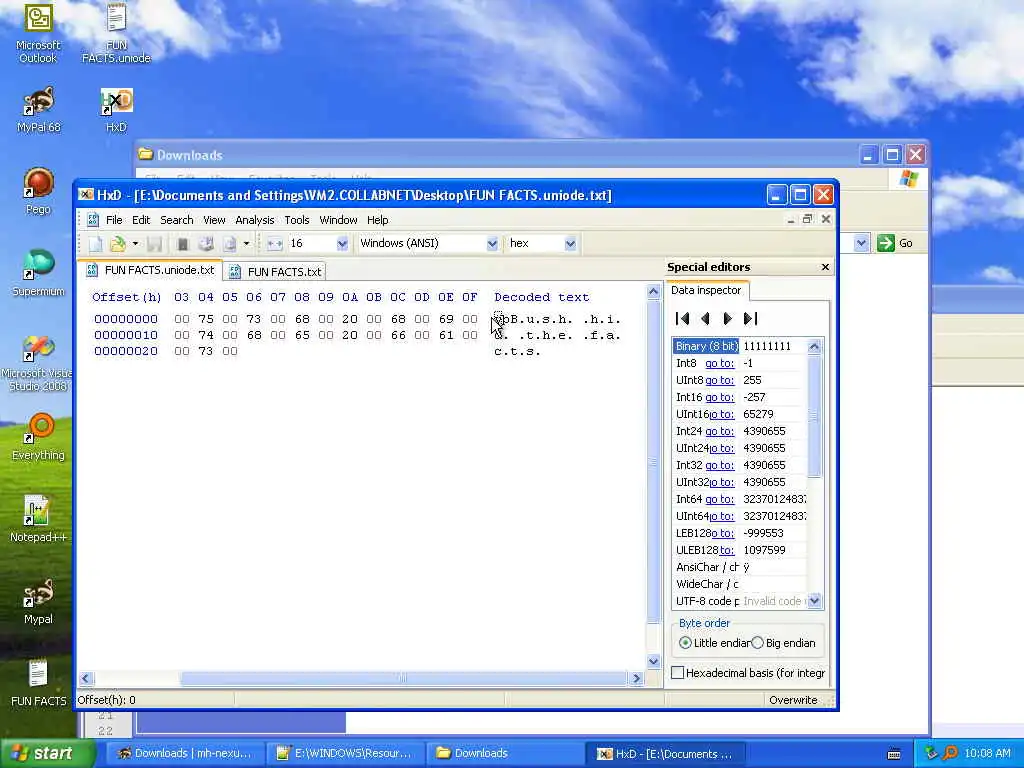
Task: Click the Save disk toolbar icon
Action: [x=154, y=244]
